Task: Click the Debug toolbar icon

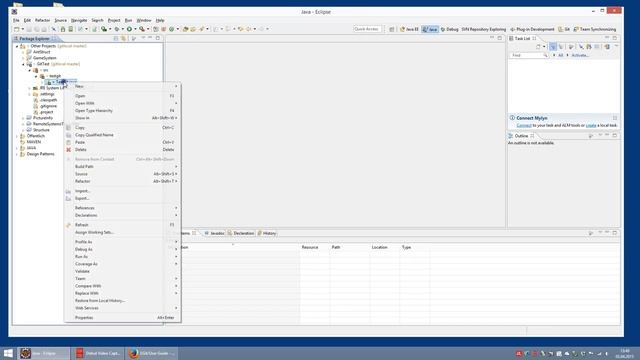Action: 117,29
